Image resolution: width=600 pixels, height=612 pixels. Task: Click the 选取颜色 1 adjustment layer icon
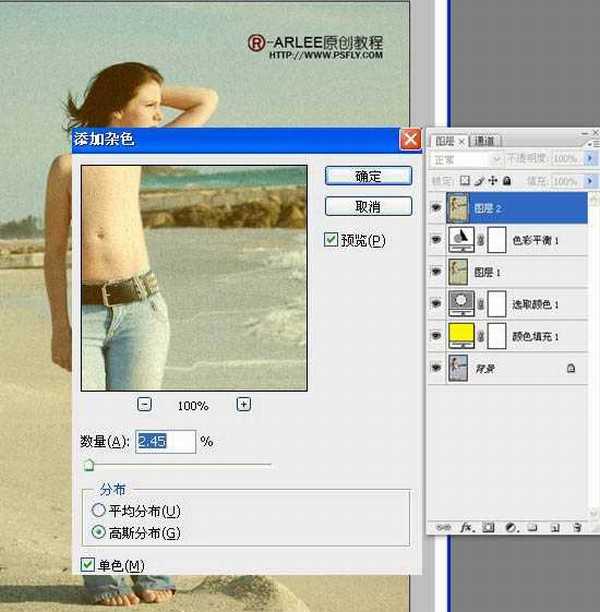(x=462, y=304)
